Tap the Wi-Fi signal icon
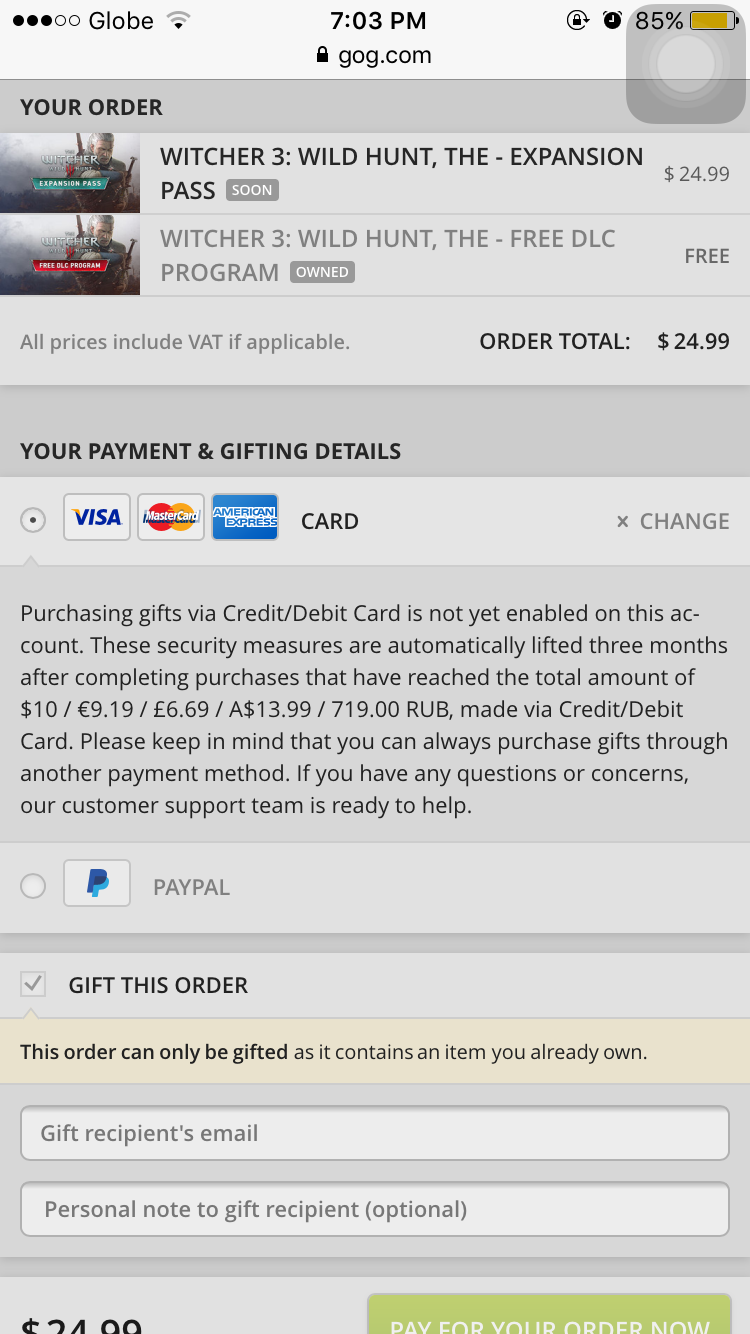Screen dimensions: 750x1334 coord(178,20)
